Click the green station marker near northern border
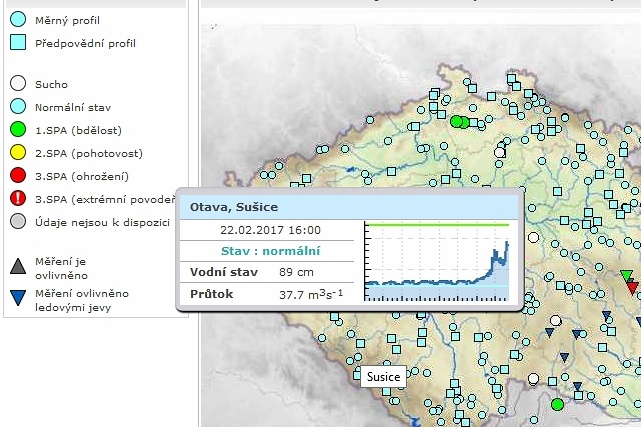Viewport: 641px width, 427px height. tap(457, 122)
